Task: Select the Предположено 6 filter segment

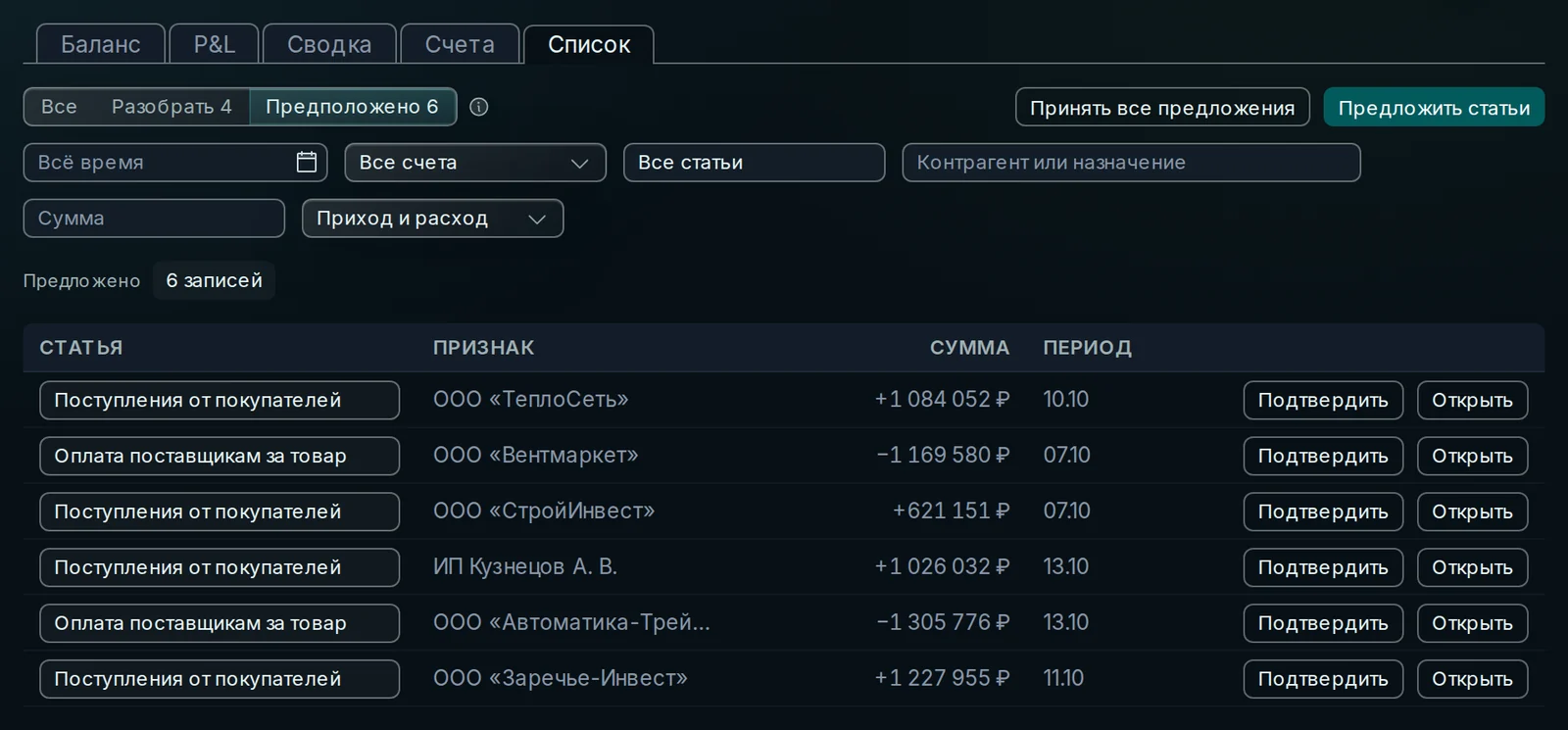Action: (352, 107)
